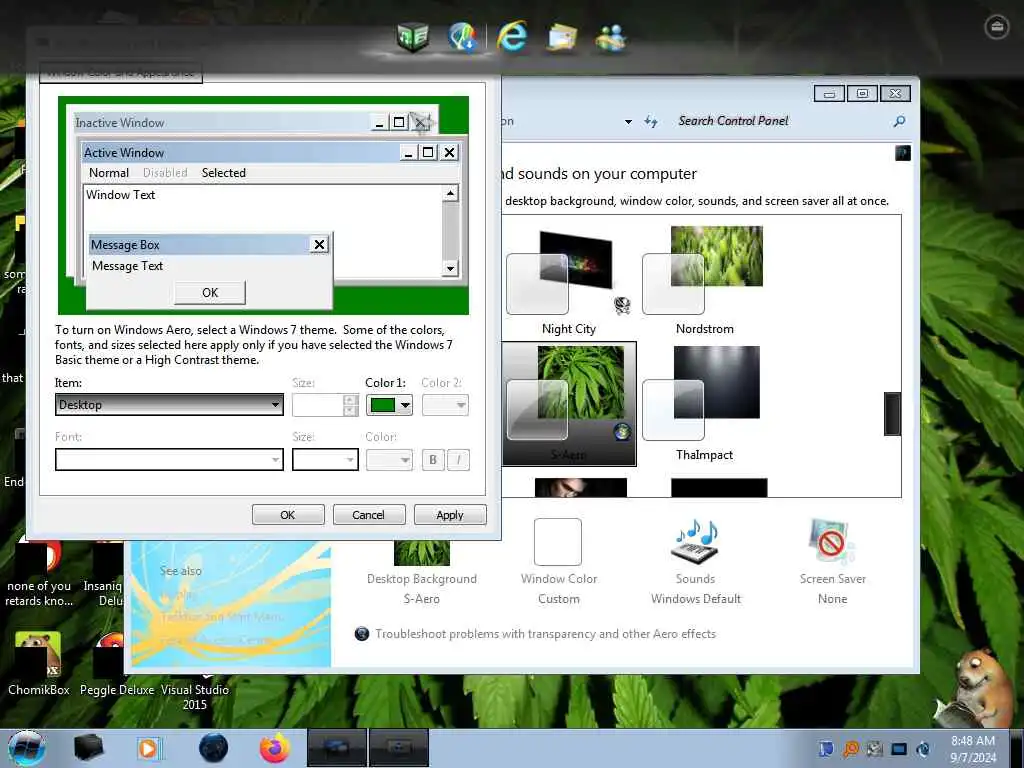Screen dimensions: 1024x768
Task: Select the S-Aero theme
Action: pos(568,404)
